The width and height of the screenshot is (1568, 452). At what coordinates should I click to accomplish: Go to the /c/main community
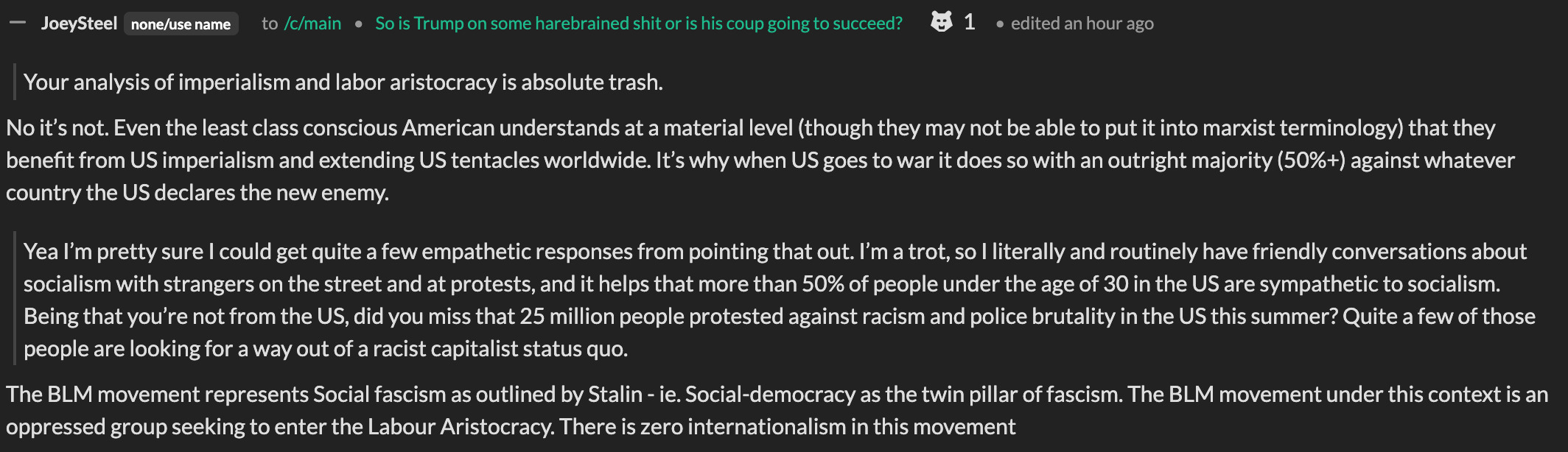(312, 24)
